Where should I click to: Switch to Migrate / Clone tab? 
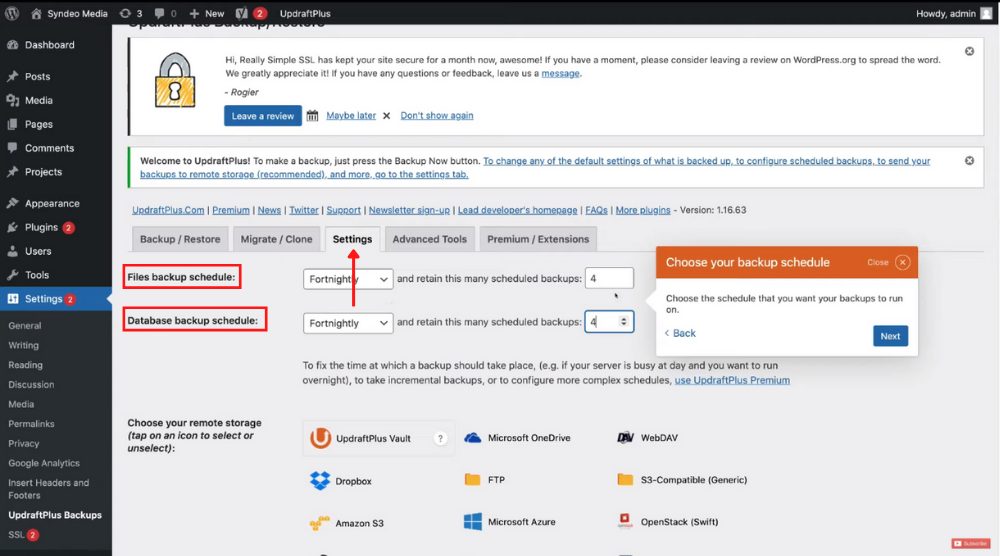coord(276,239)
